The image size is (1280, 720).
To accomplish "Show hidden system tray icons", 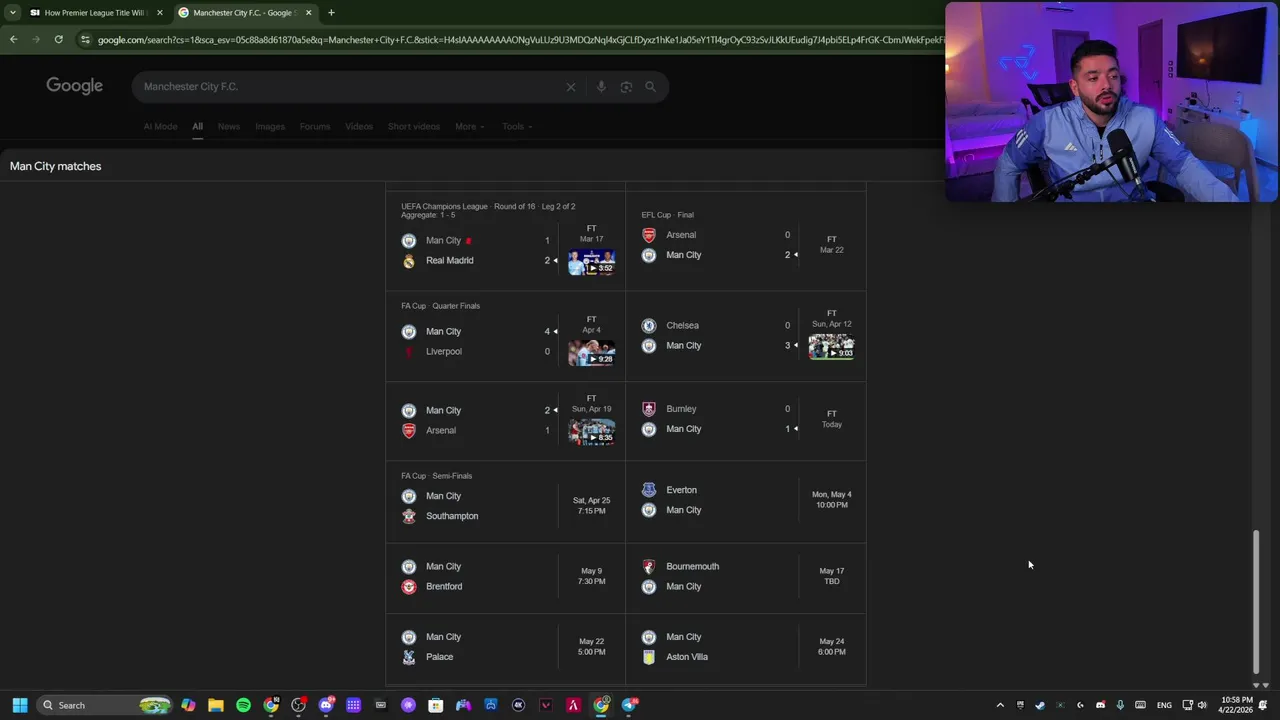I will [x=1000, y=705].
